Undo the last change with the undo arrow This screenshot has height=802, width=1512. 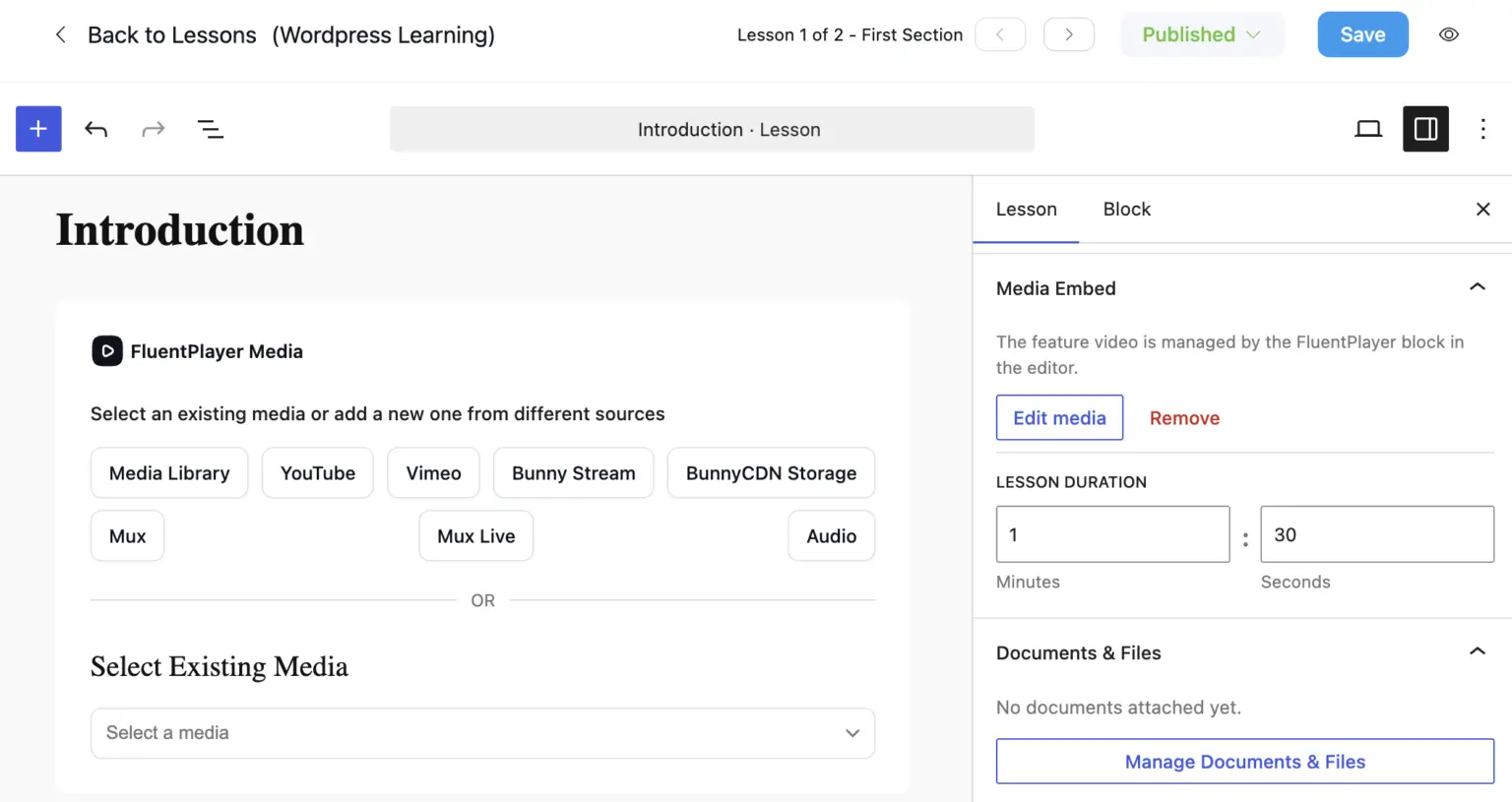[x=95, y=129]
